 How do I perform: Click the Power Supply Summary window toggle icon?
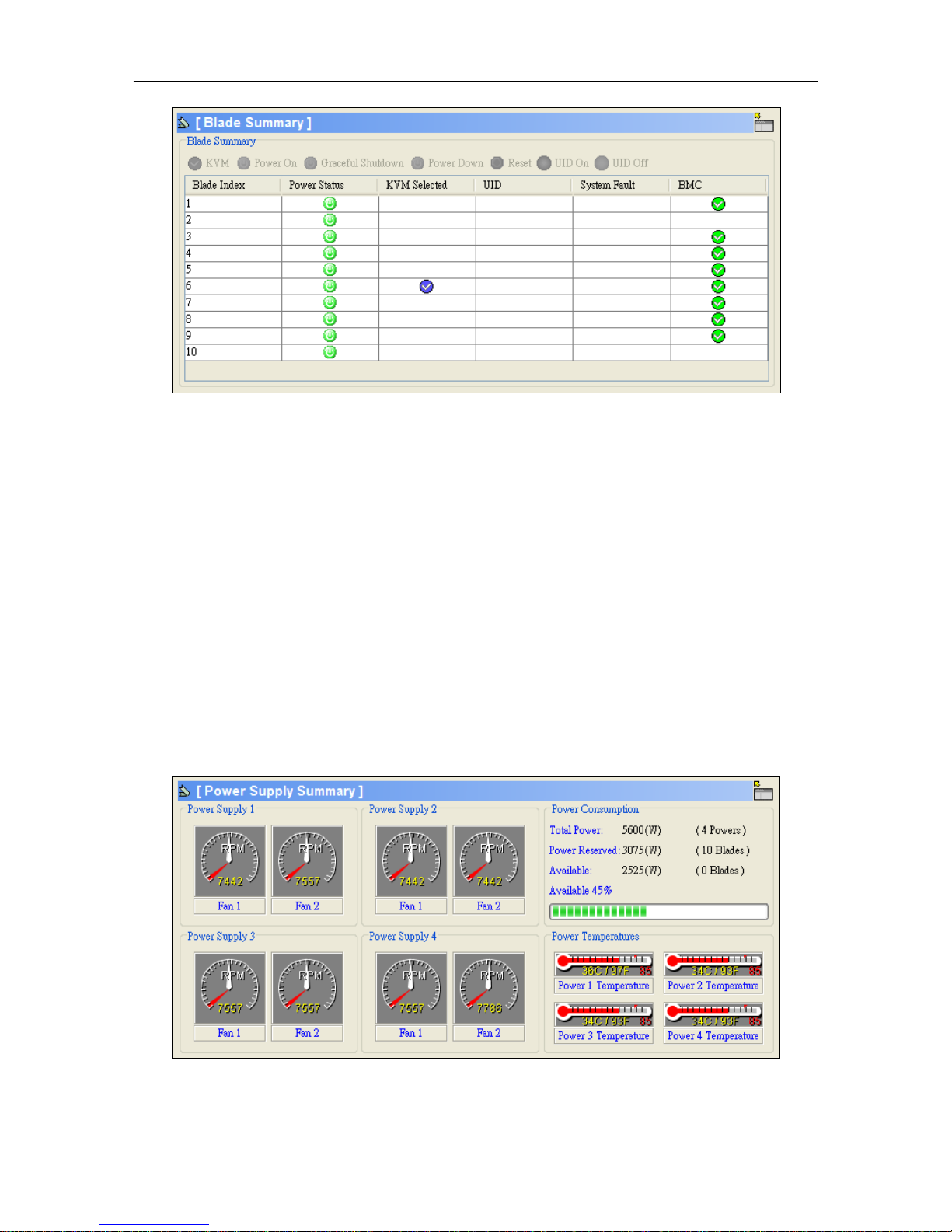tap(763, 791)
